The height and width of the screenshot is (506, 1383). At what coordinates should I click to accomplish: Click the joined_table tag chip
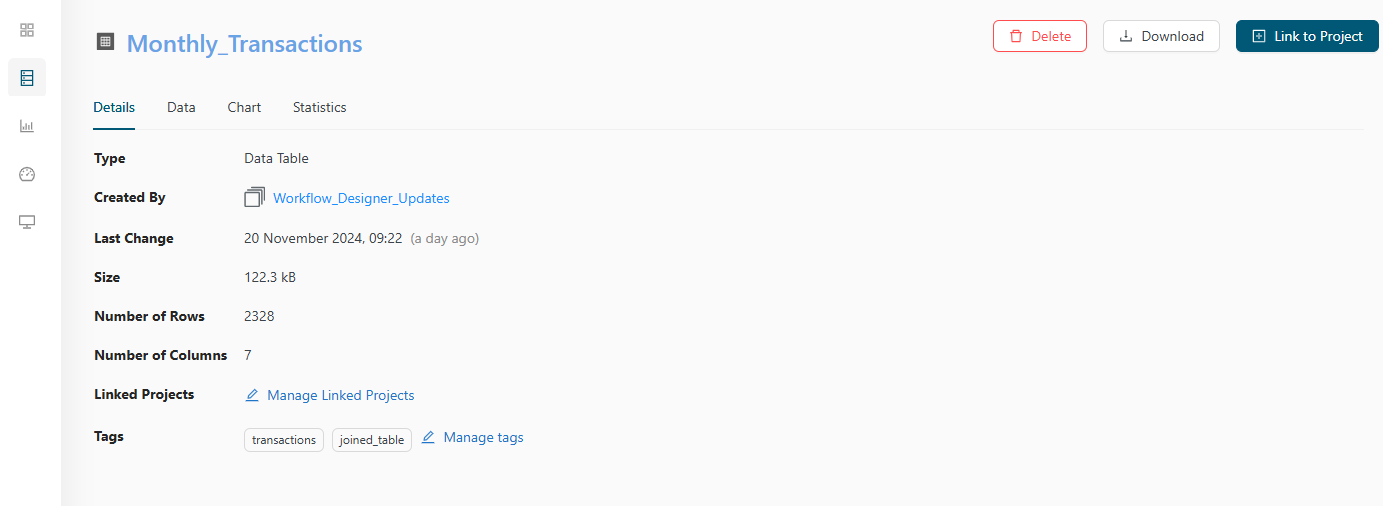372,440
